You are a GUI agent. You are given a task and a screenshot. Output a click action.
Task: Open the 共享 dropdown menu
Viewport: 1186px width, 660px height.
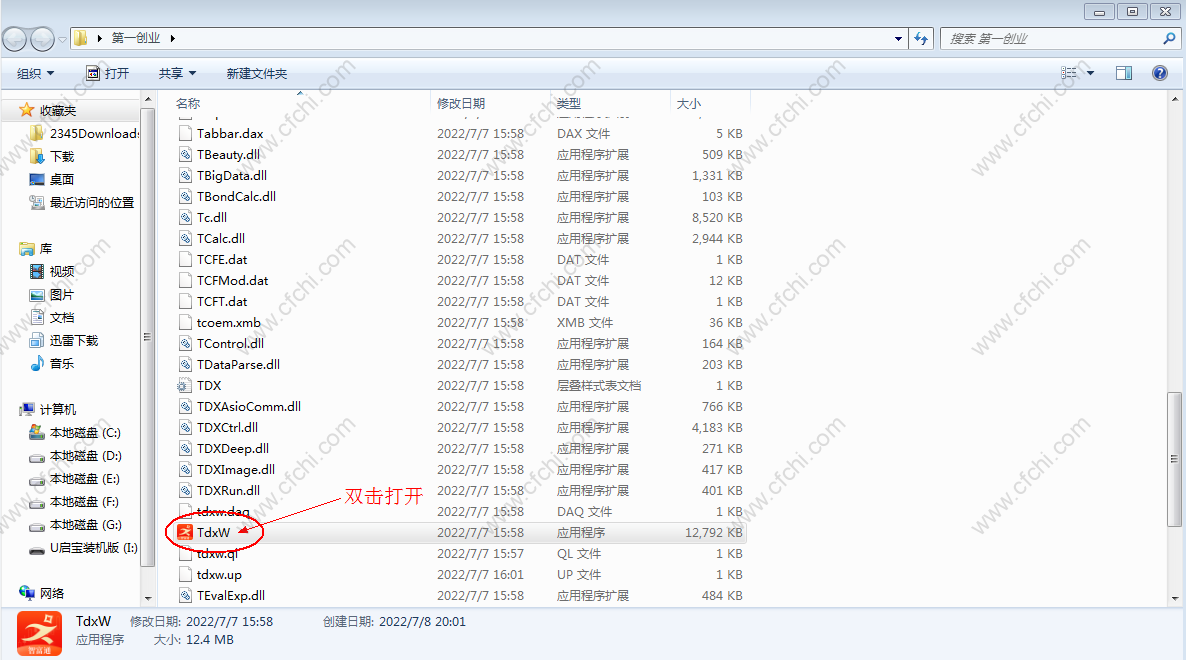(x=177, y=73)
